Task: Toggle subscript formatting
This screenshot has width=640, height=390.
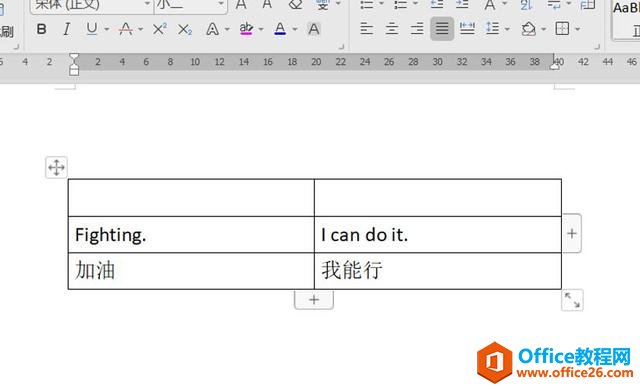Action: point(185,29)
